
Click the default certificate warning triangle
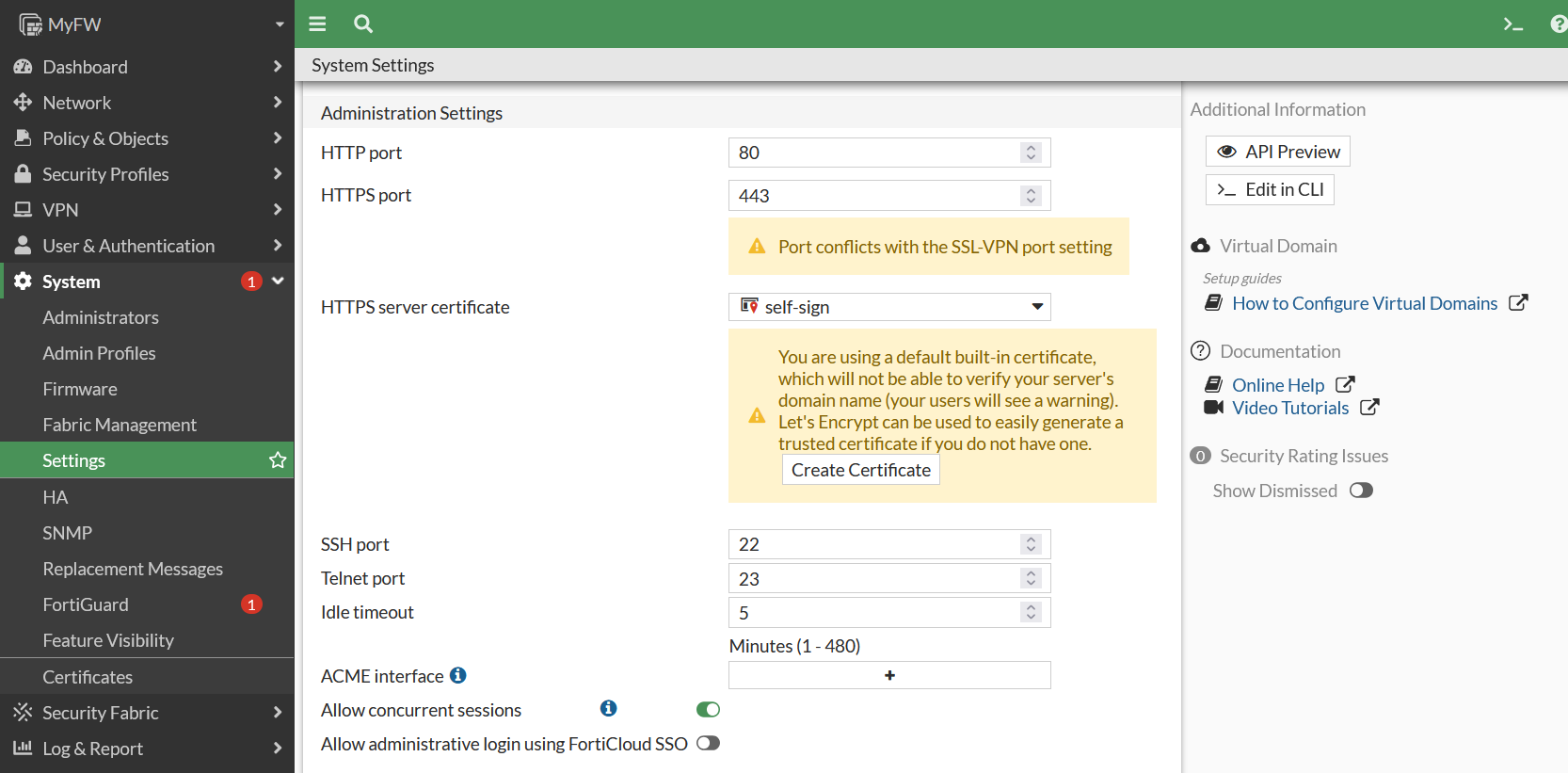pos(757,415)
